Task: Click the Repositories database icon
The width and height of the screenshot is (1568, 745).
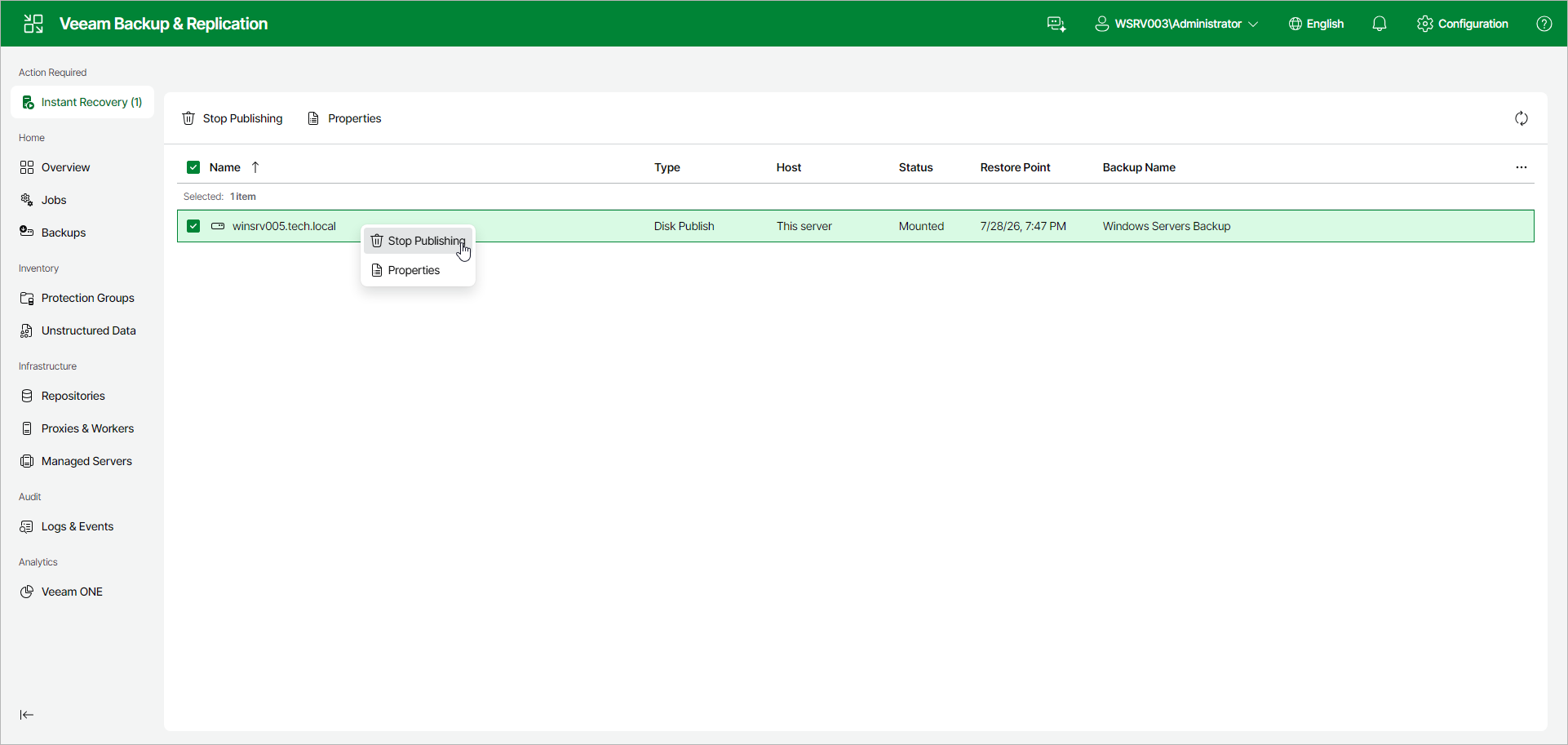Action: pos(27,396)
